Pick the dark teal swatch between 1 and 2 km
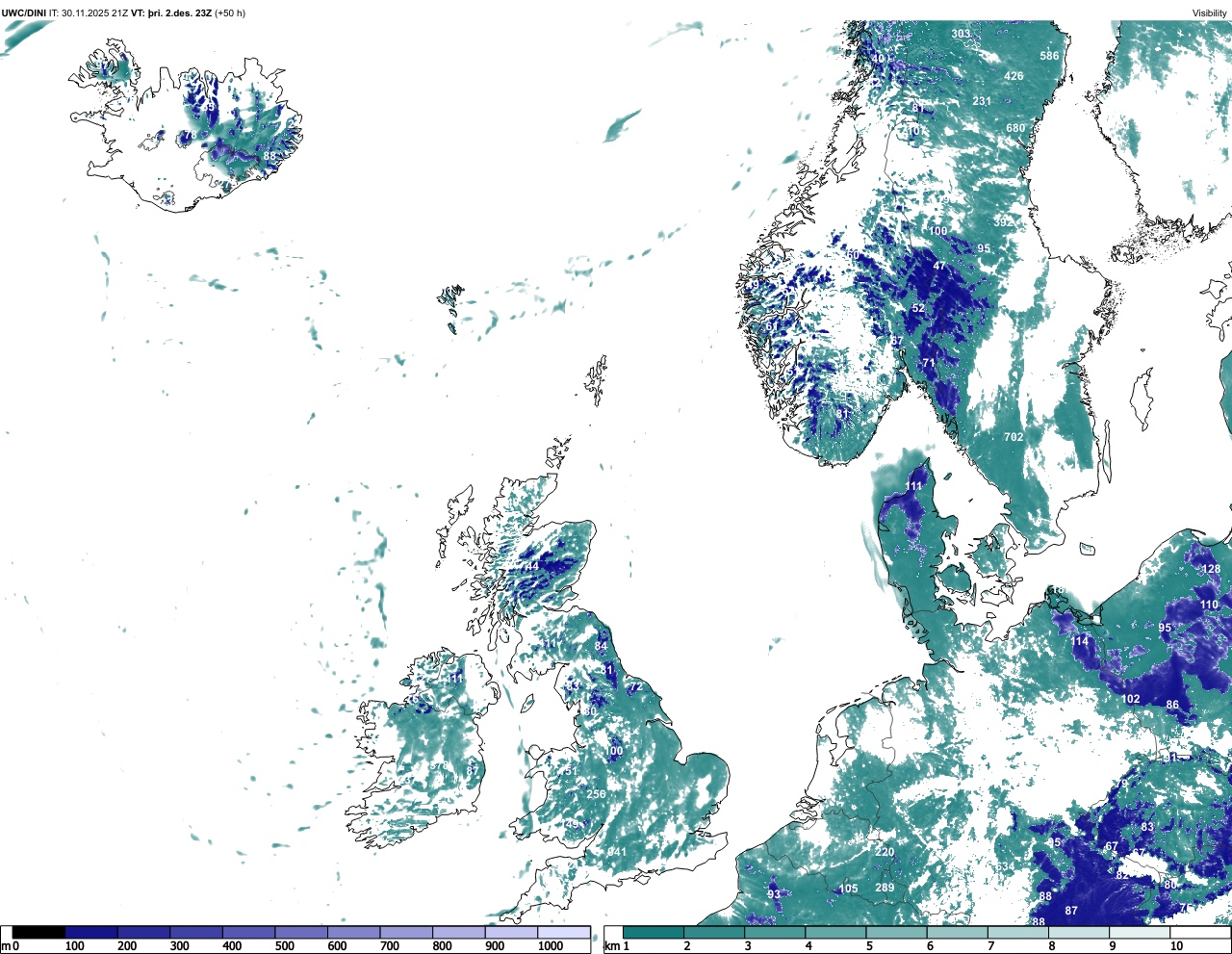1232x954 pixels. (x=654, y=933)
